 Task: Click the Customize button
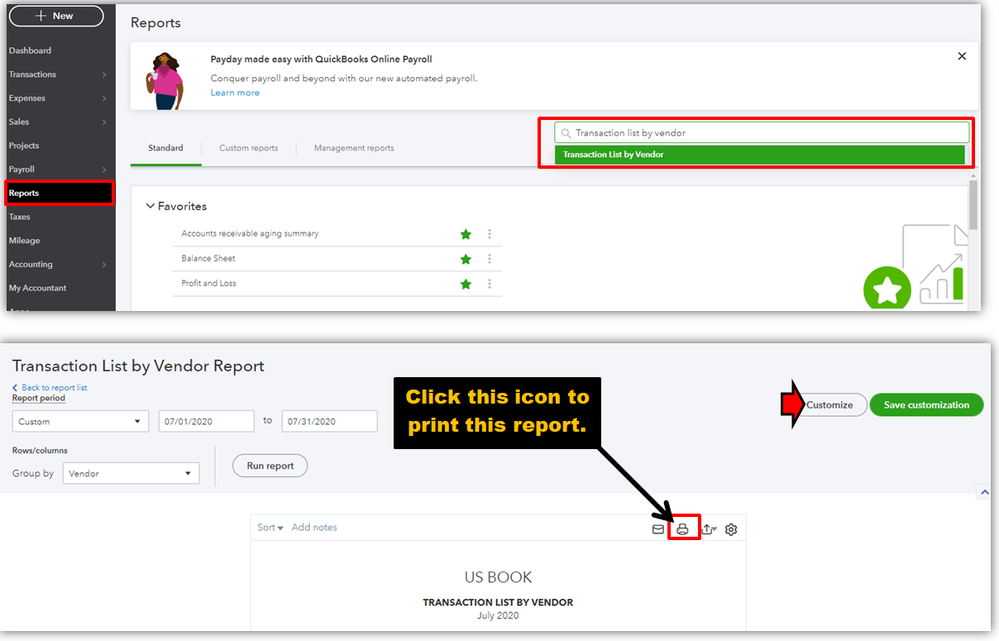click(829, 405)
